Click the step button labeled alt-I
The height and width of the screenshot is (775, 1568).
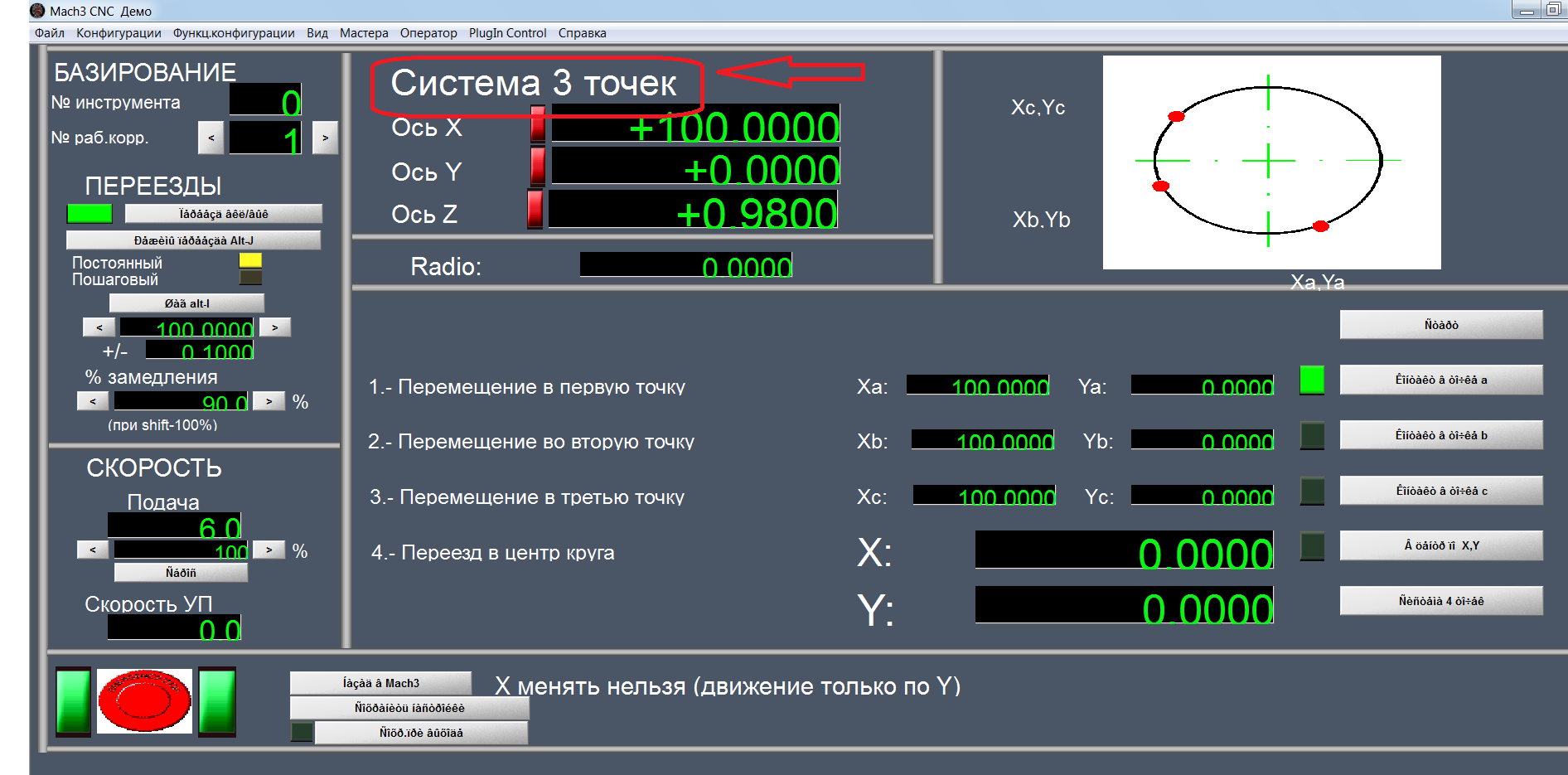[187, 303]
